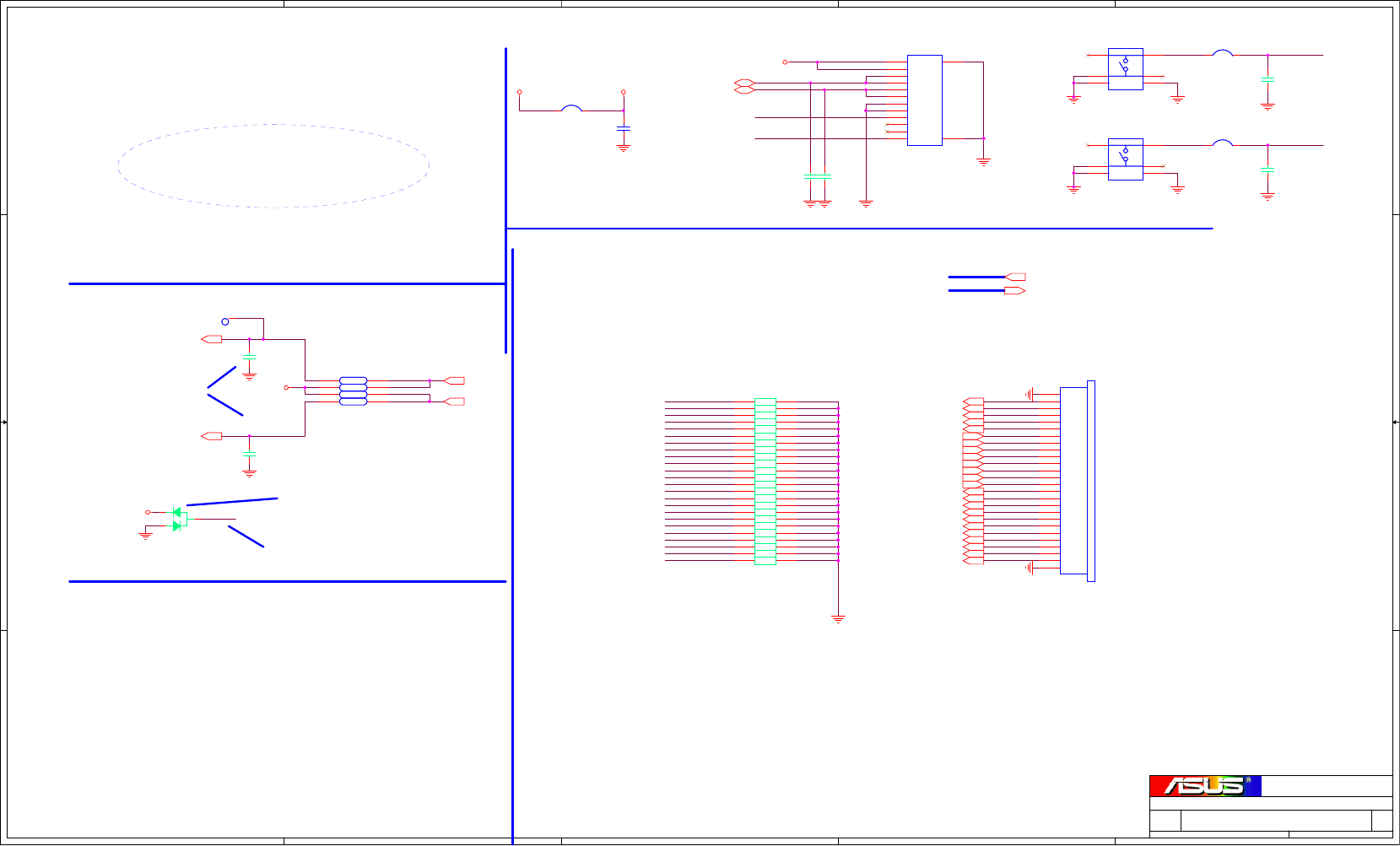
Task: Click the ASUS logo in the title block
Action: [x=1205, y=786]
